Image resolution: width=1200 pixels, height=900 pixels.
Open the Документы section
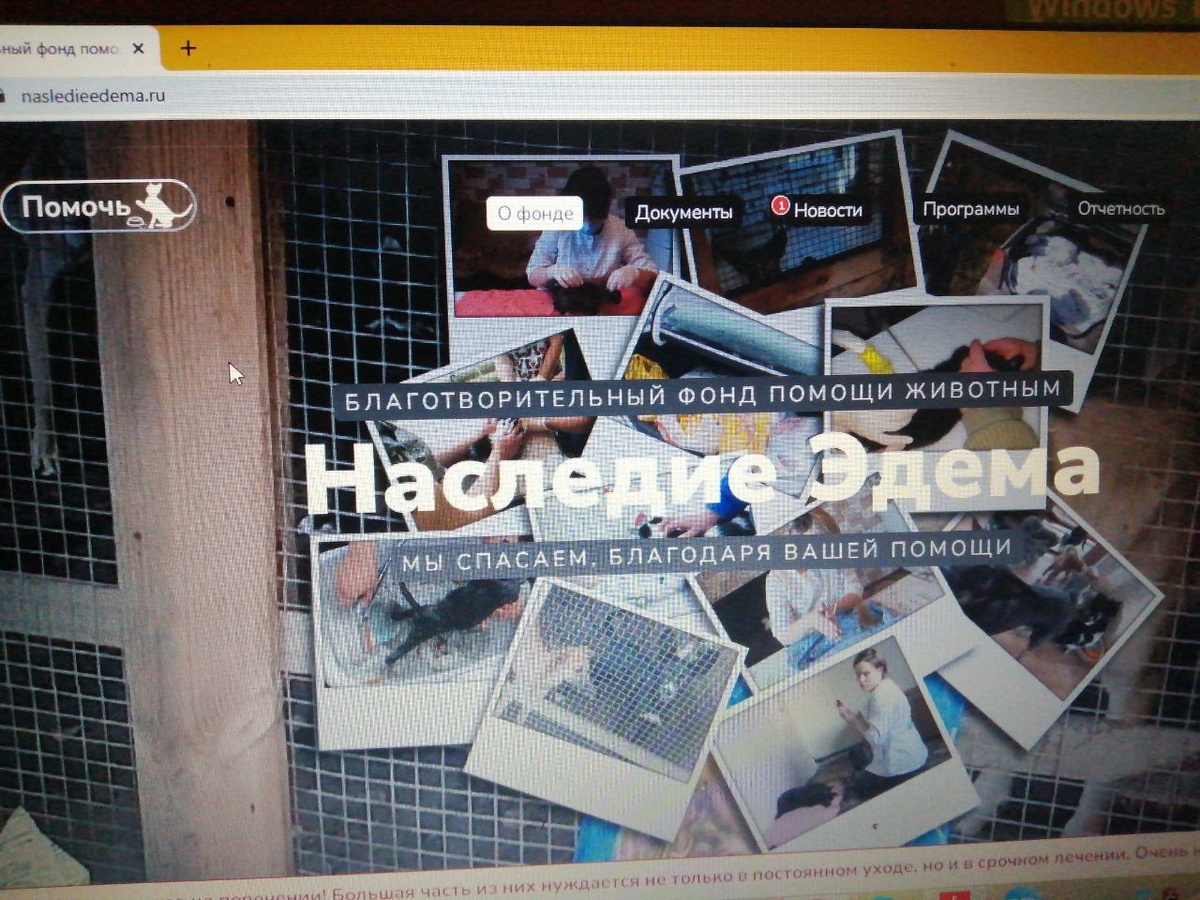pos(683,212)
